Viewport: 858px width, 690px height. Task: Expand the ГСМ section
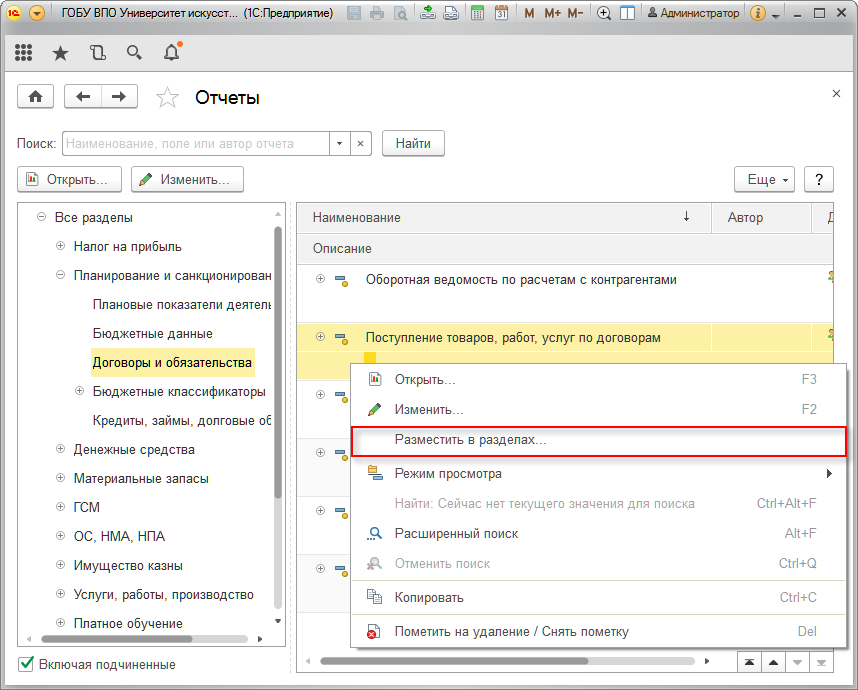click(x=61, y=507)
